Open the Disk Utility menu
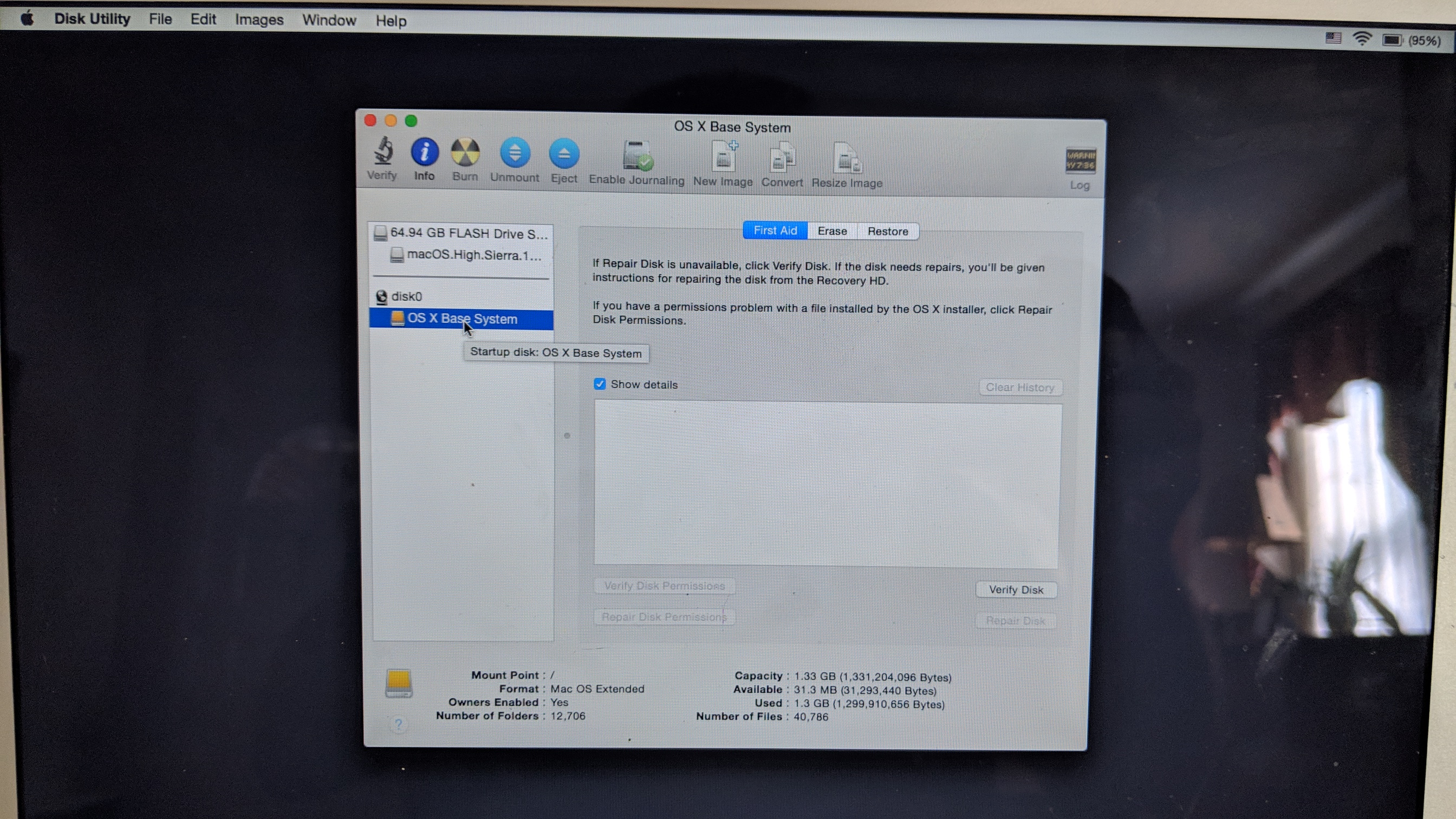1456x819 pixels. pyautogui.click(x=92, y=18)
